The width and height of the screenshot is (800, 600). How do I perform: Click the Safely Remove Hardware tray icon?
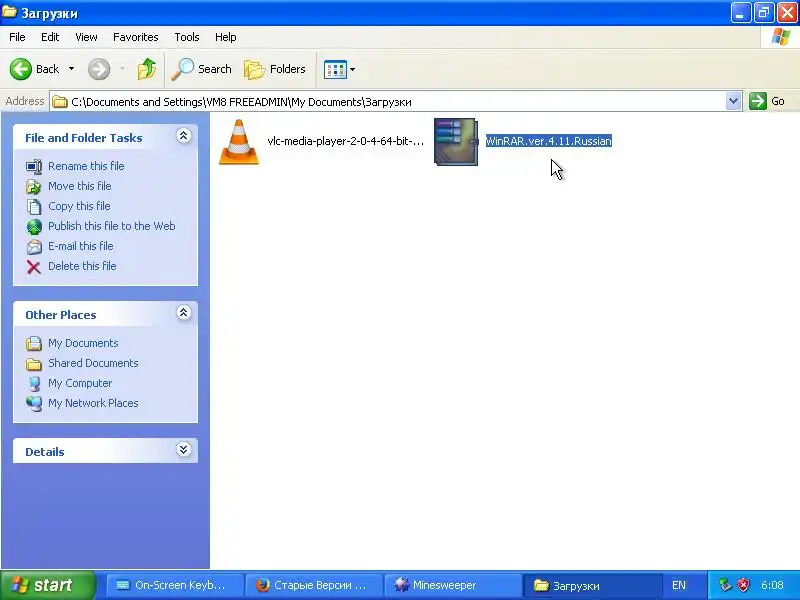click(x=725, y=585)
